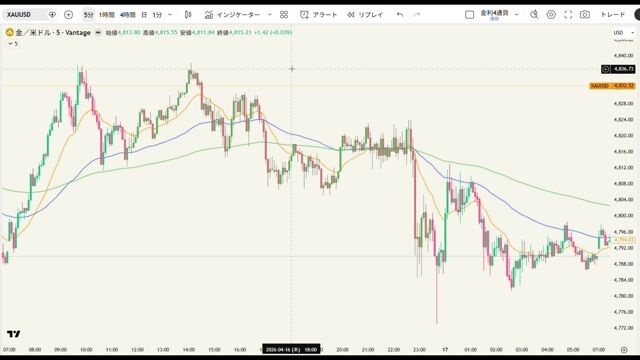This screenshot has height=360, width=640.
Task: Start bar replay with リプレイ button
Action: [365, 15]
